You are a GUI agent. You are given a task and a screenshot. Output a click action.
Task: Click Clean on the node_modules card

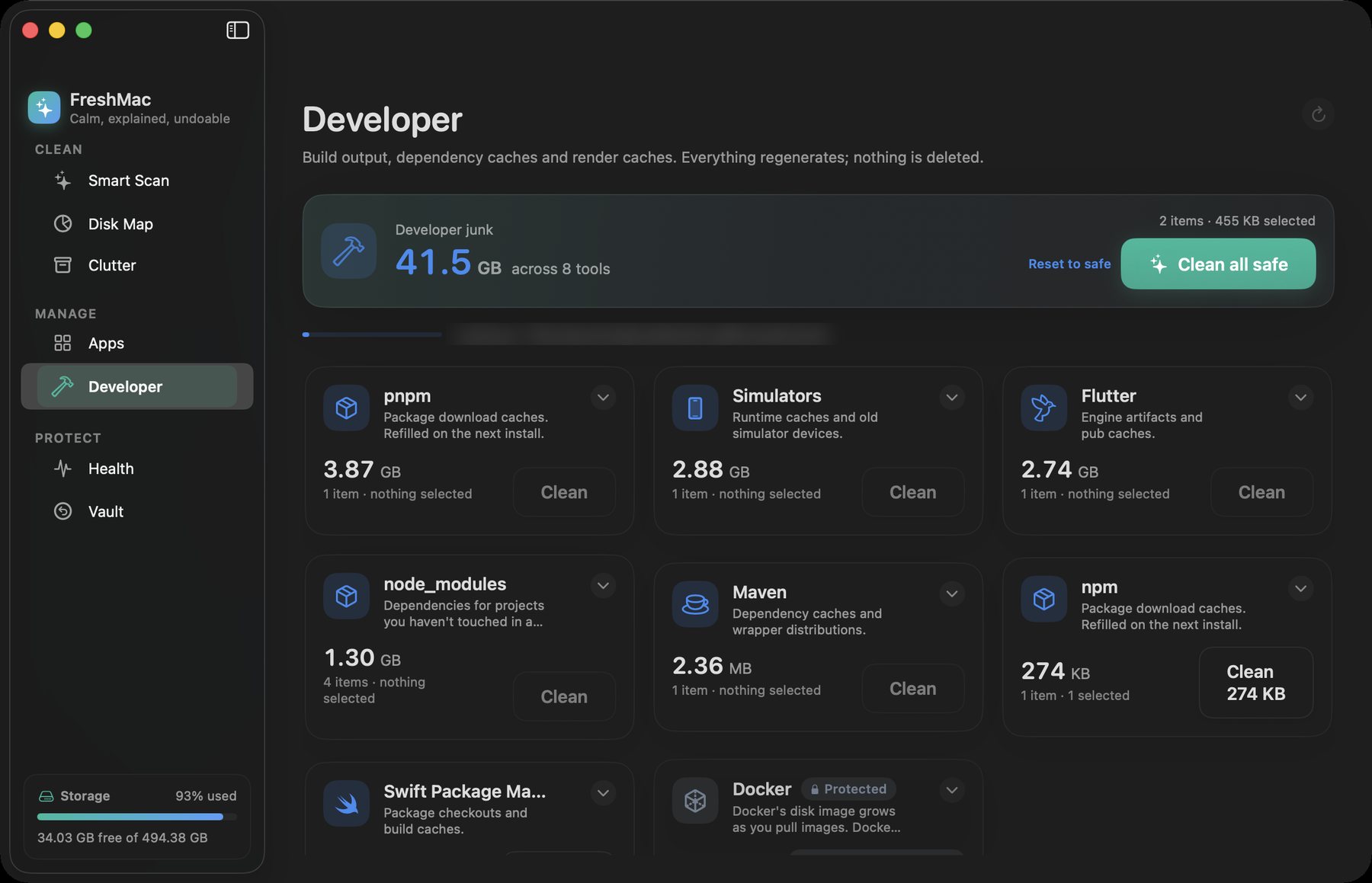click(x=564, y=696)
